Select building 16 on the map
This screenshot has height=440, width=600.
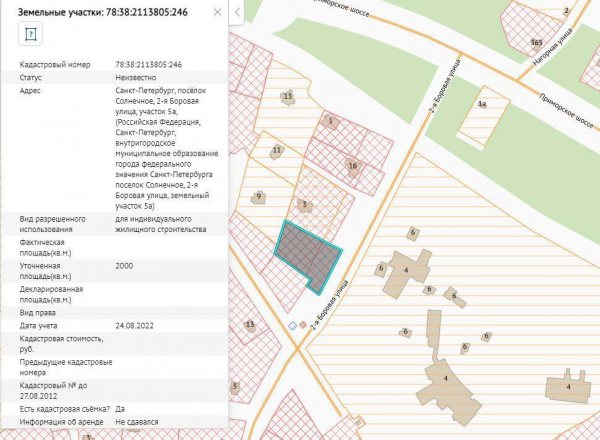pos(352,166)
